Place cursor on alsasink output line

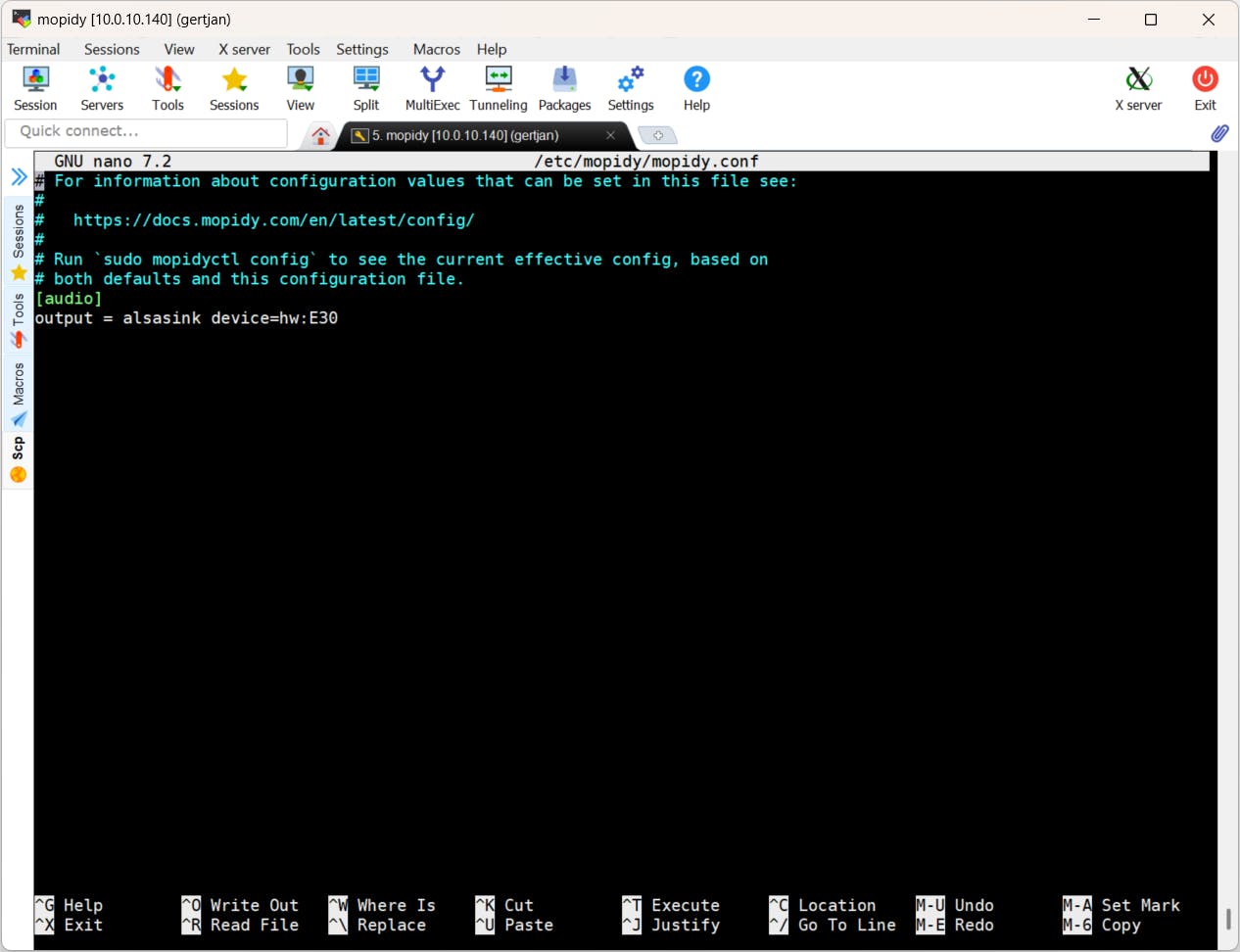click(x=186, y=318)
